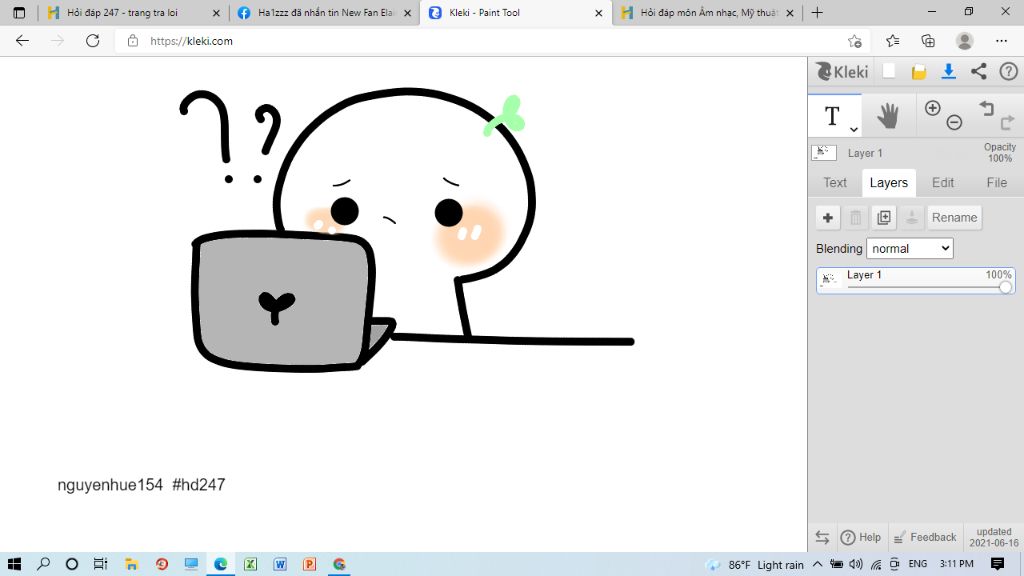Select Layer 1 in the layers list
Viewport: 1024px width, 576px height.
915,280
